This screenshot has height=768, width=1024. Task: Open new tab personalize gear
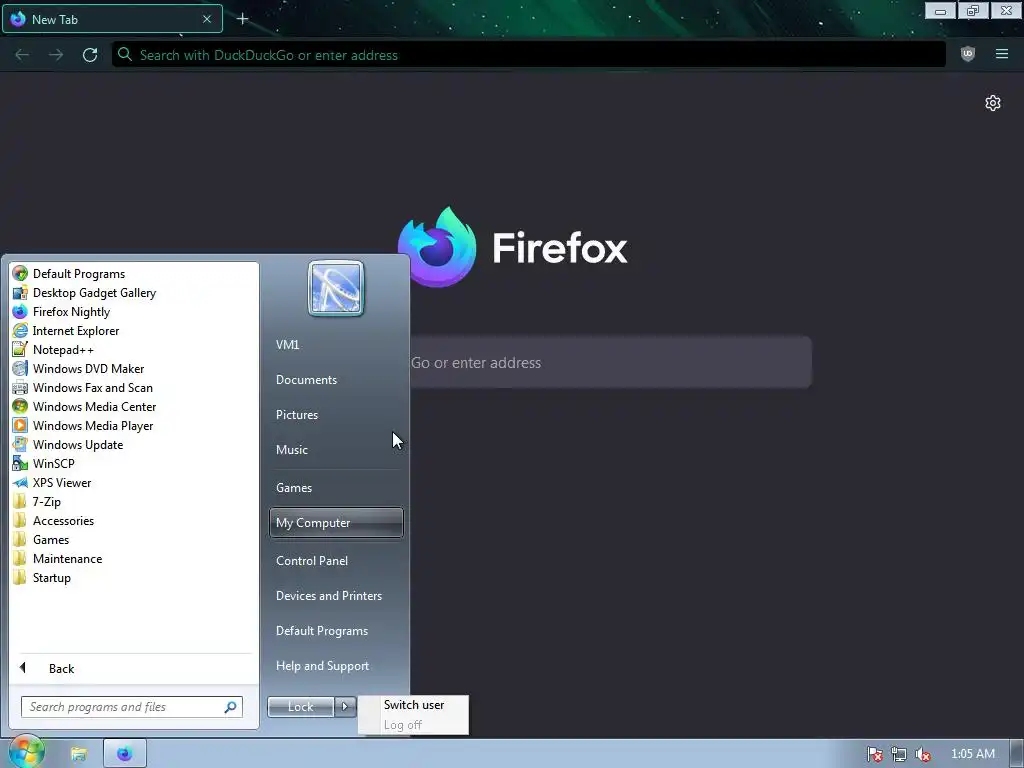point(993,103)
